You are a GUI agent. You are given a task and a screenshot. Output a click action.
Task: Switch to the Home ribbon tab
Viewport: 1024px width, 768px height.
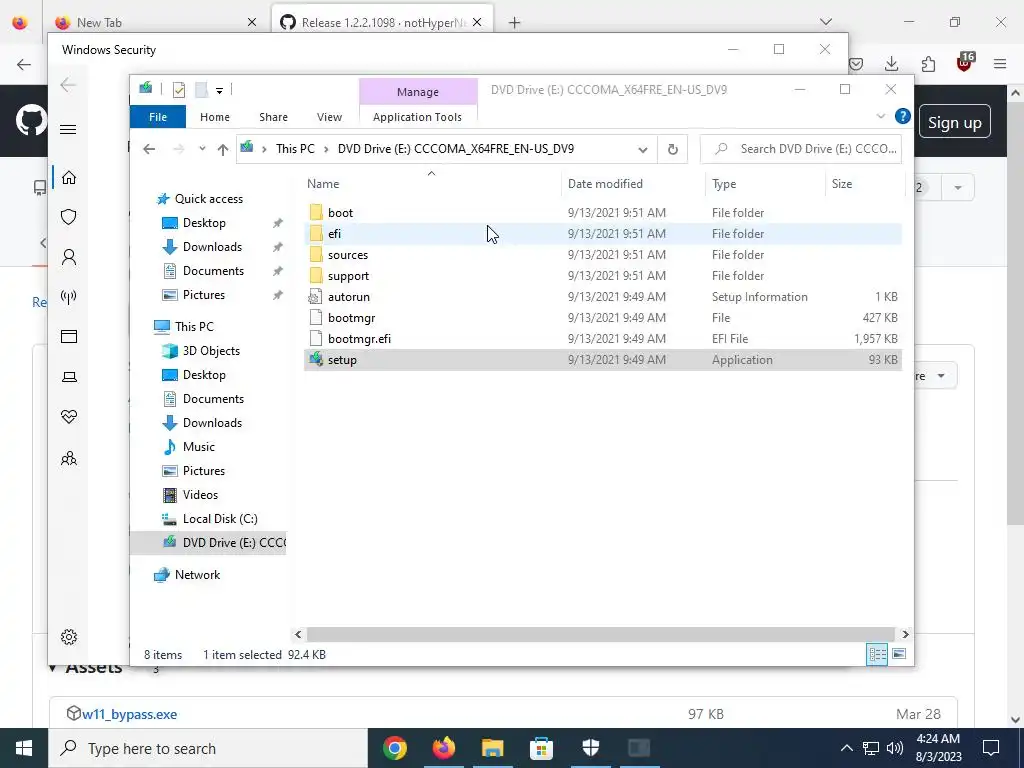215,117
